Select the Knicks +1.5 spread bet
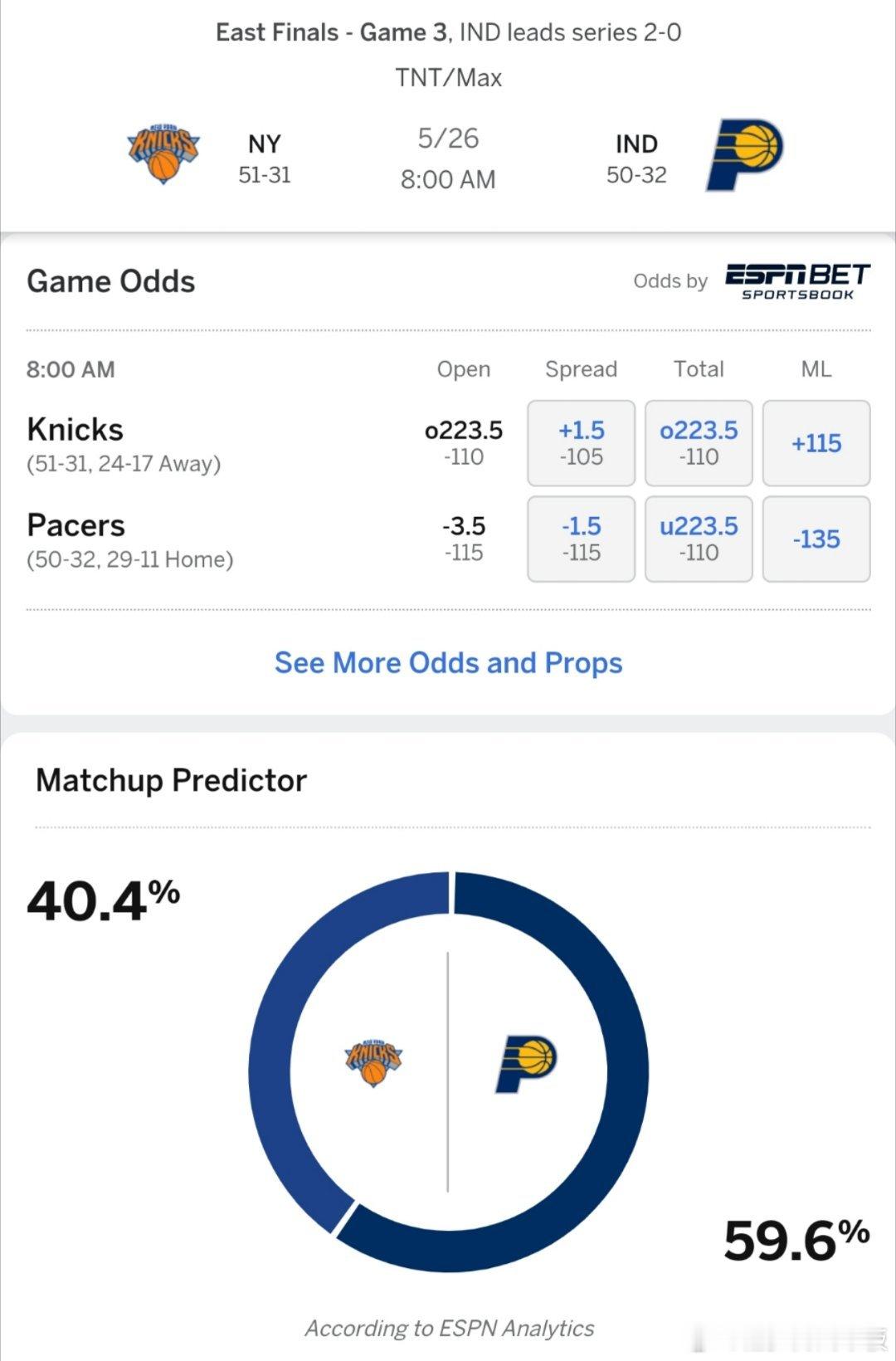Screen dimensions: 896x1361 (581, 443)
